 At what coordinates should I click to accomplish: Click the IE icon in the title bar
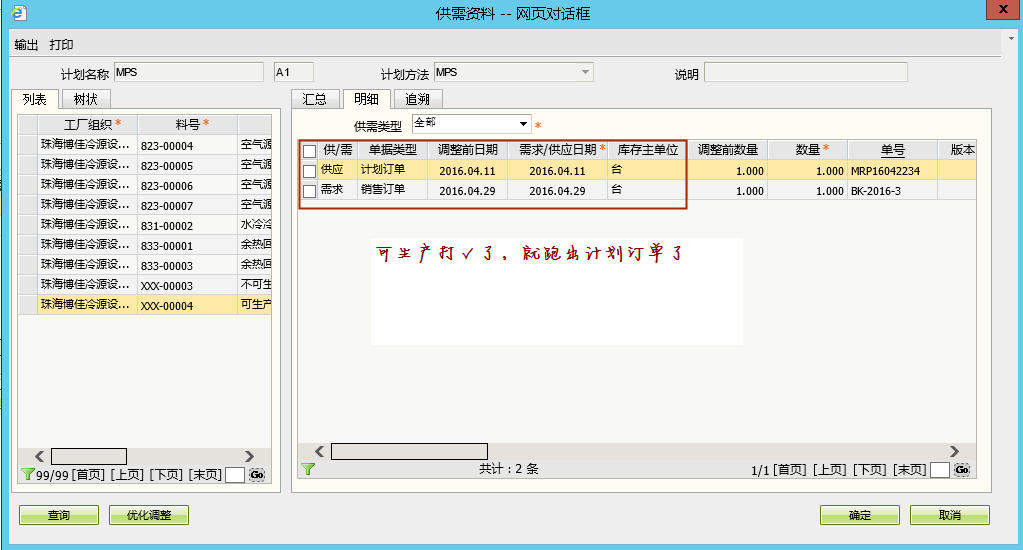click(17, 11)
